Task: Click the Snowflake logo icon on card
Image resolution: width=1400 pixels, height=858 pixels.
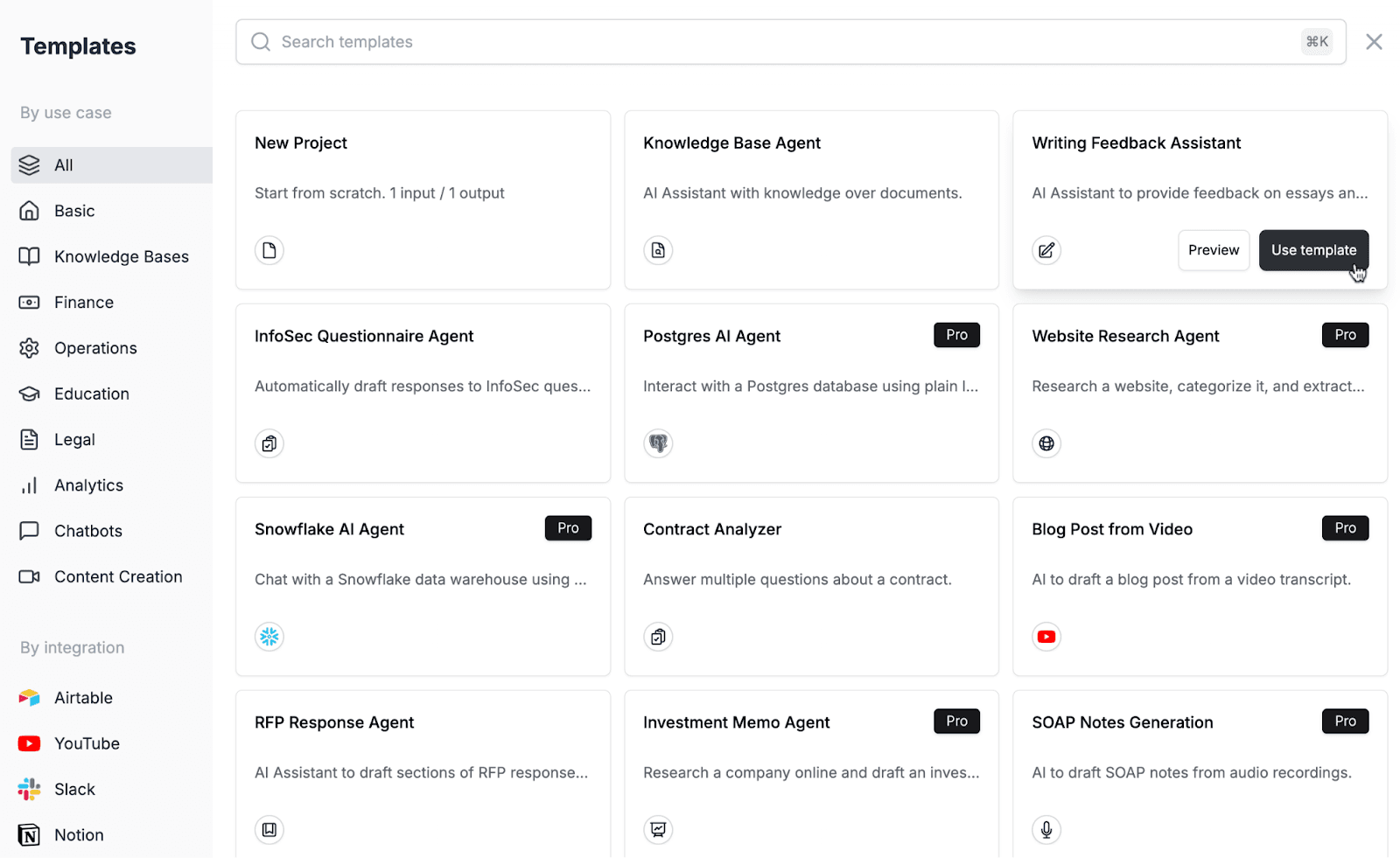Action: coord(269,637)
